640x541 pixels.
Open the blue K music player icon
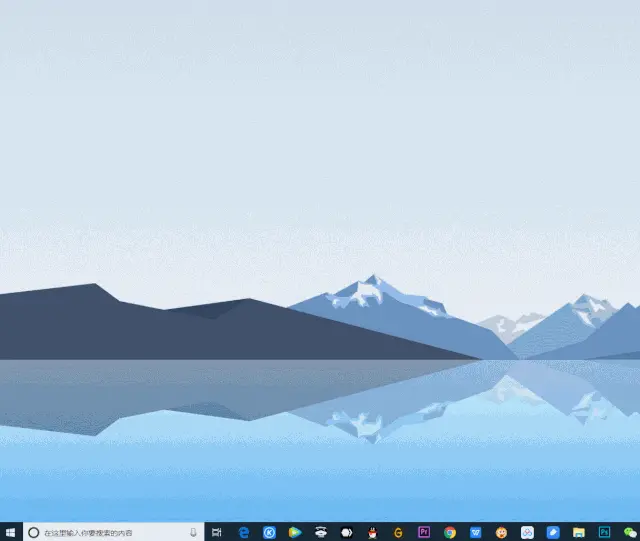point(269,532)
